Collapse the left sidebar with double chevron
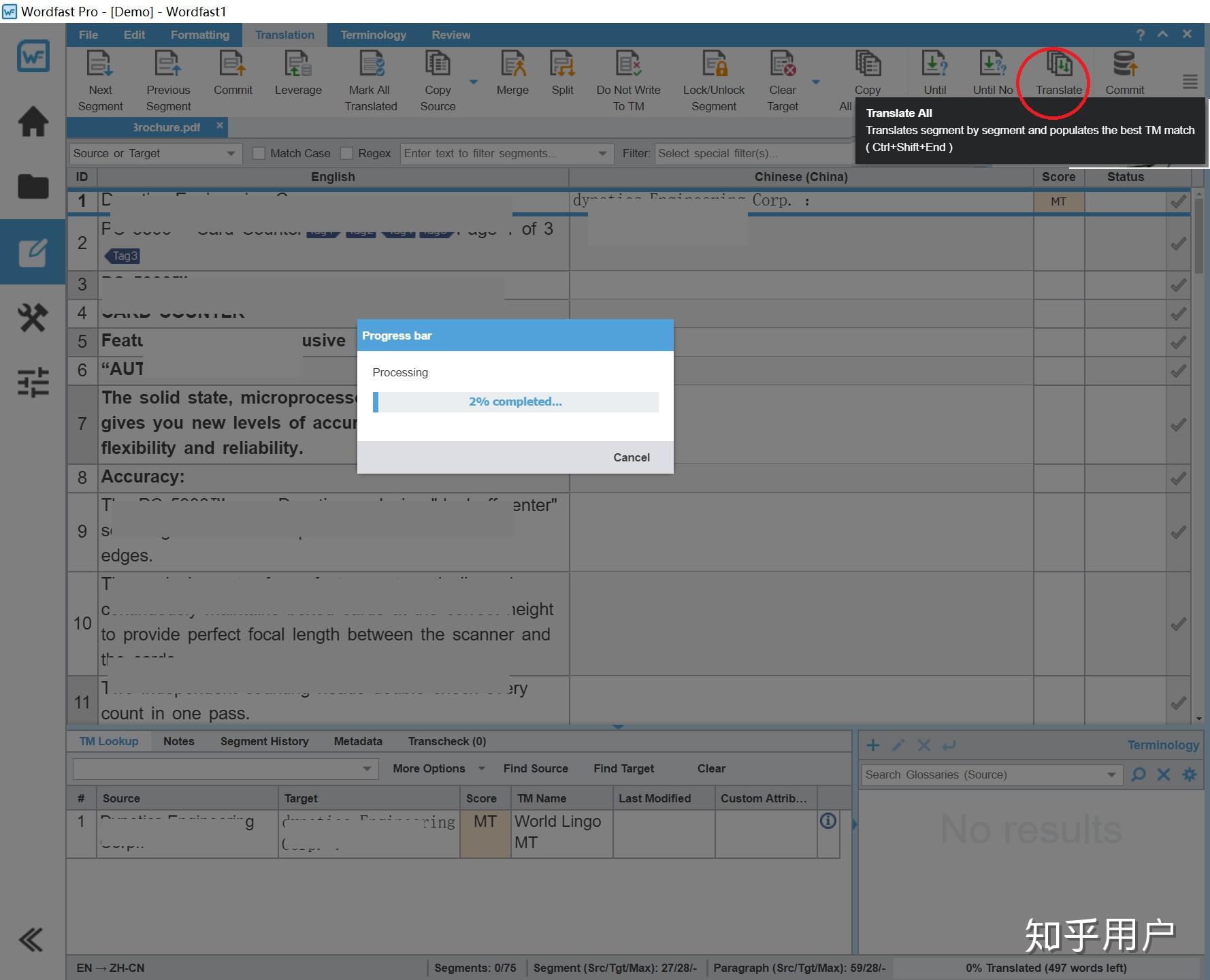1210x980 pixels. (31, 940)
